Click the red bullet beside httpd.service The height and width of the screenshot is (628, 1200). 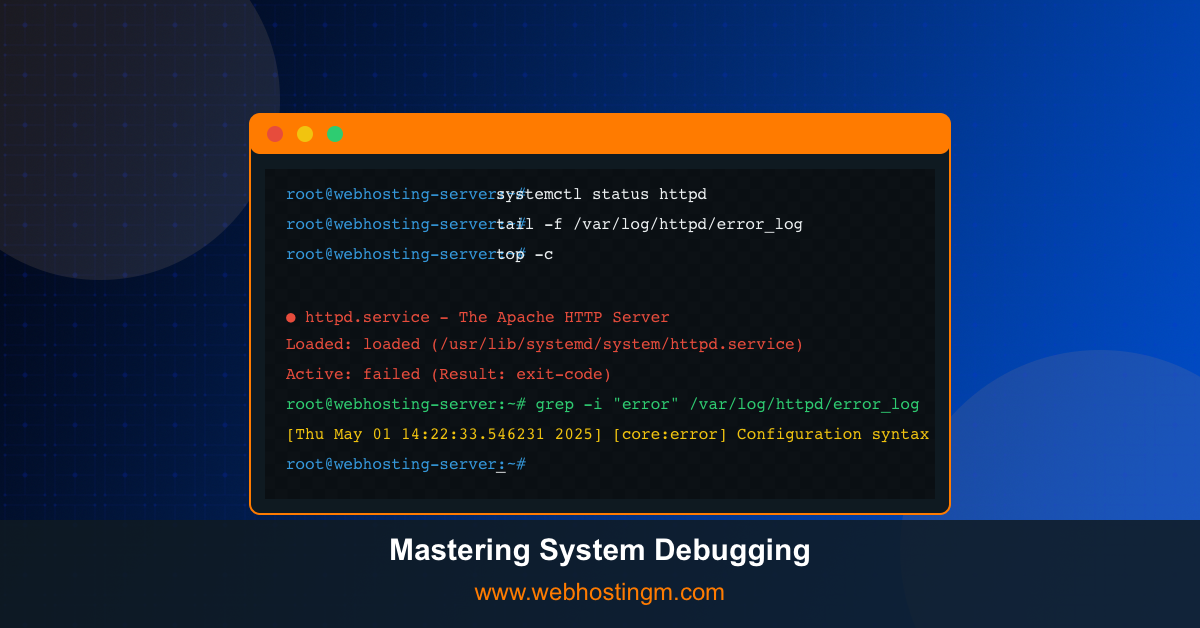291,318
